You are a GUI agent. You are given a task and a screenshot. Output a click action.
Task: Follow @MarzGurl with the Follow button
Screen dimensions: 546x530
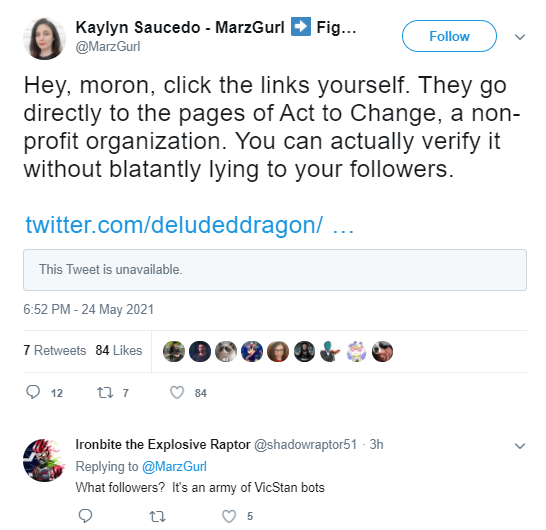(x=449, y=36)
